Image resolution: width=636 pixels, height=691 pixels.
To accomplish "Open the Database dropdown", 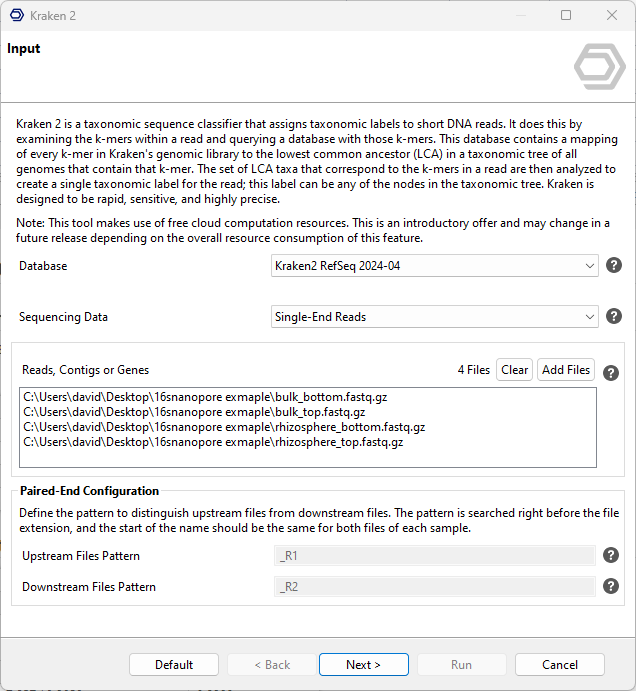I will click(435, 266).
